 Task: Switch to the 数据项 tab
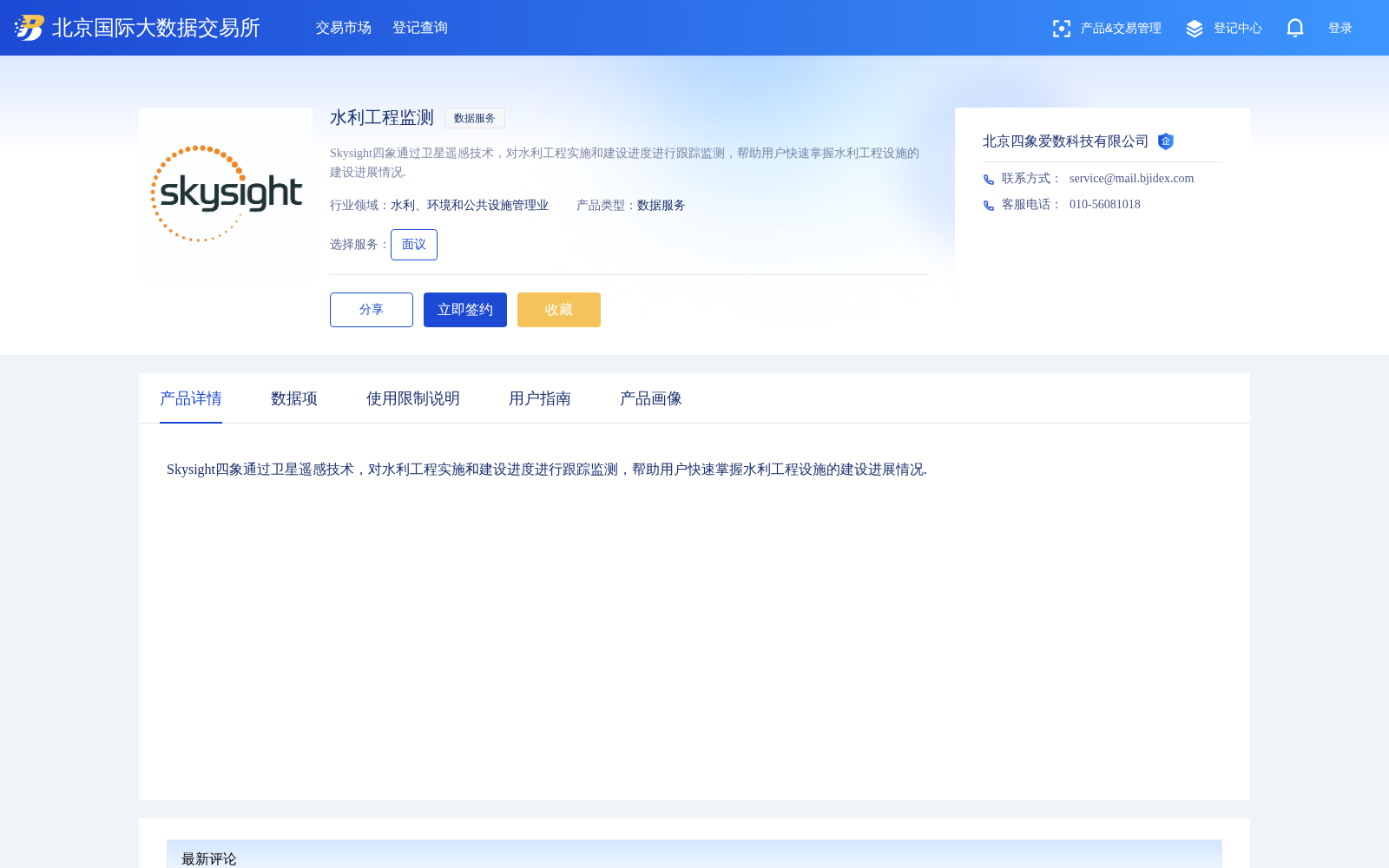tap(294, 398)
